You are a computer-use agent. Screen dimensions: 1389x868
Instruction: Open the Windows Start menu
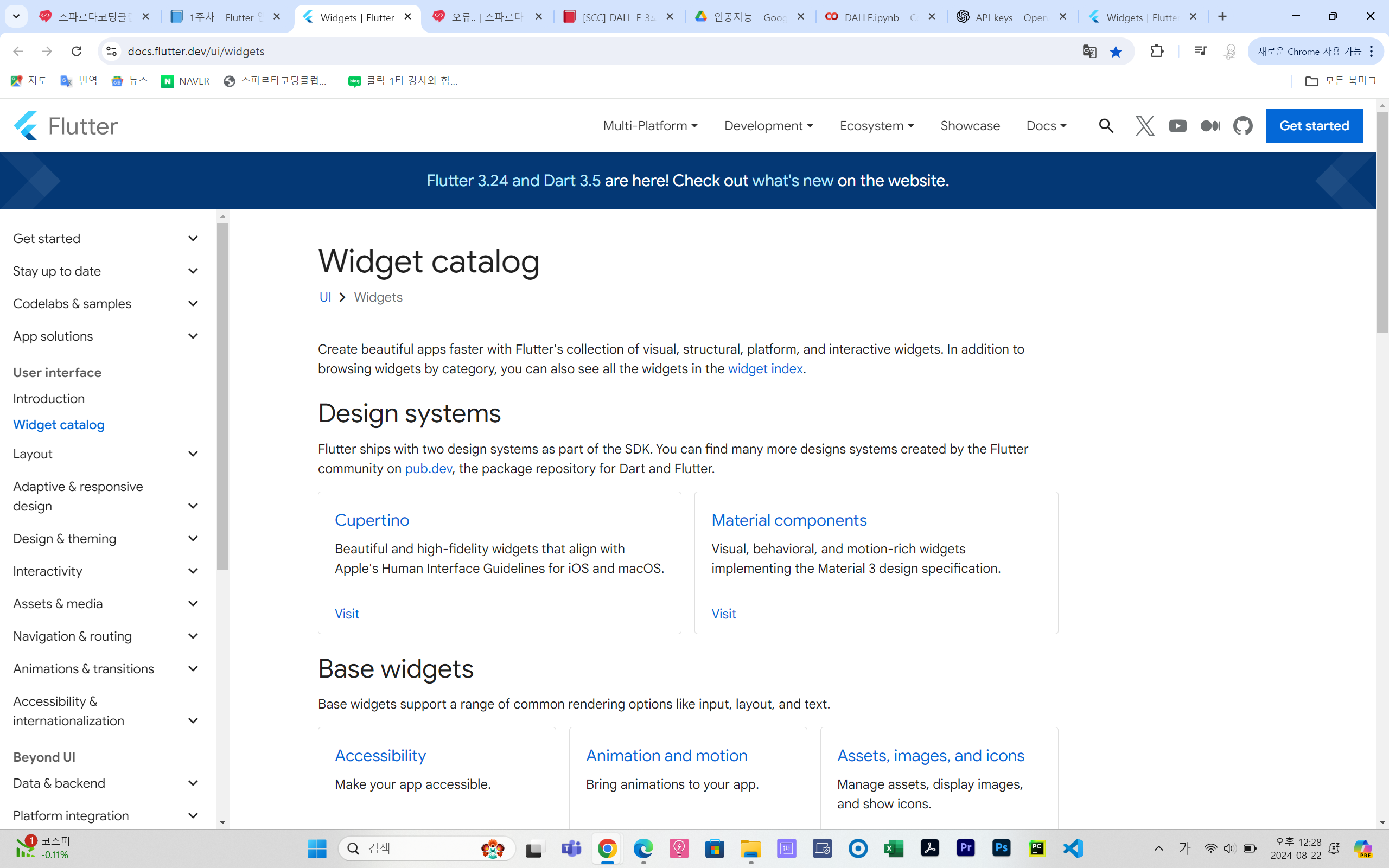click(x=316, y=848)
